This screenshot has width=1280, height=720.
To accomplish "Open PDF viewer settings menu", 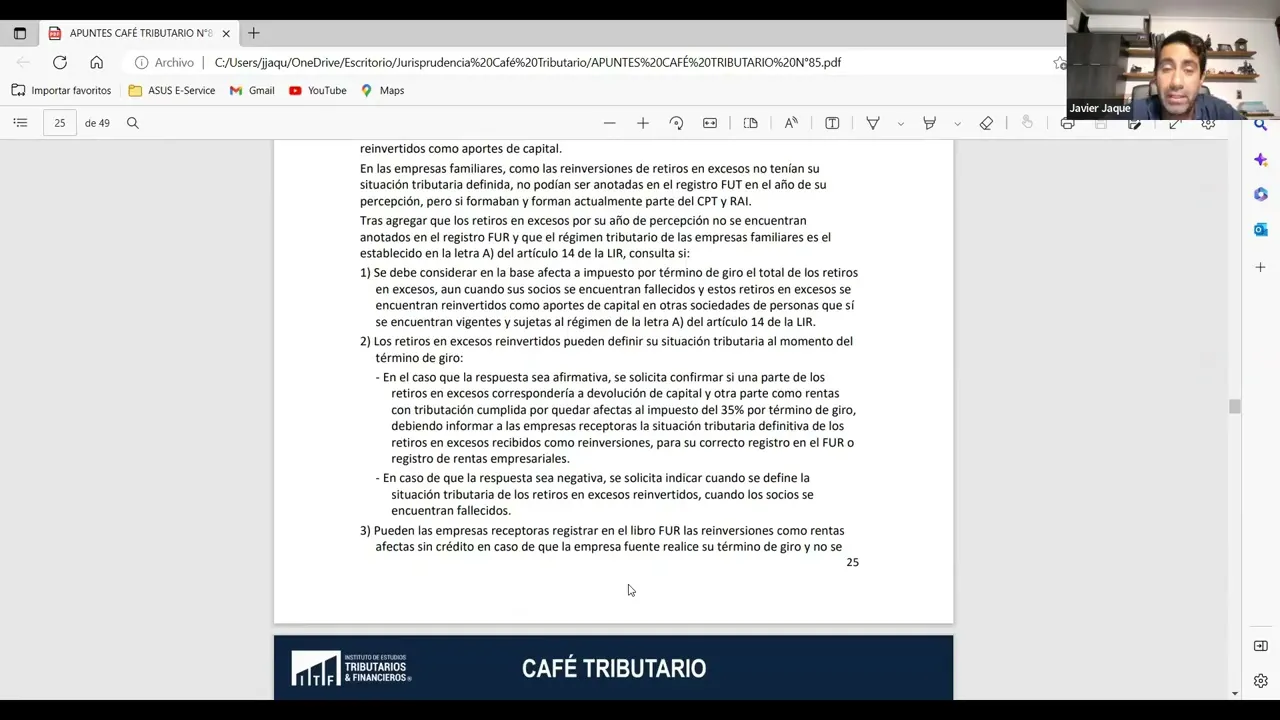I will 1208,122.
